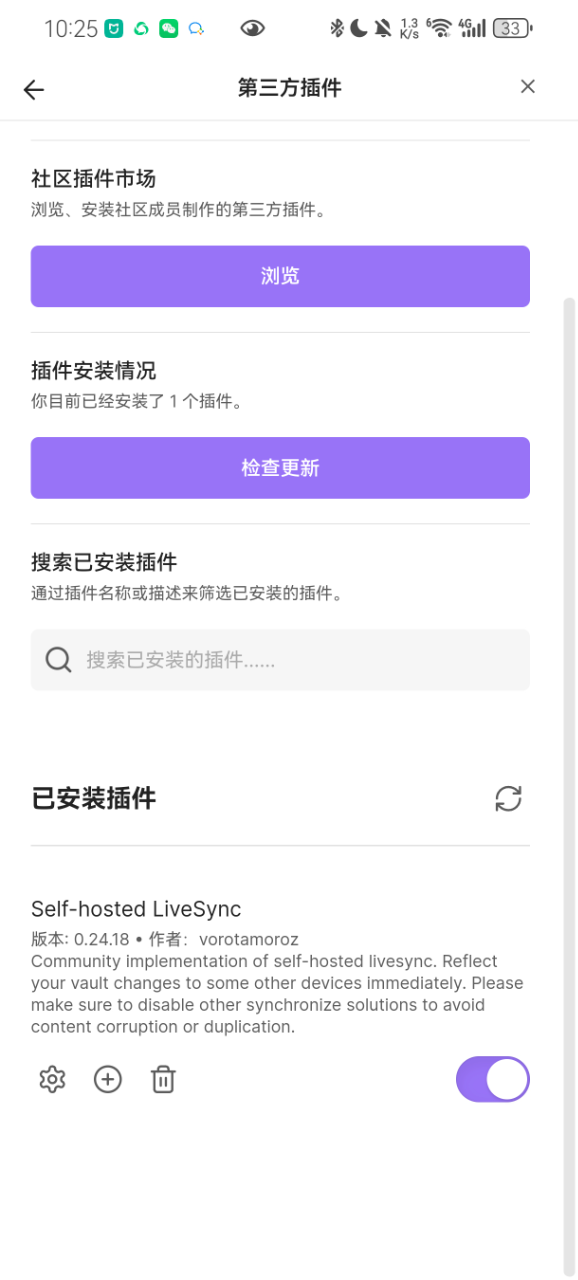Tap the muted bell icon in the status bar

[383, 29]
